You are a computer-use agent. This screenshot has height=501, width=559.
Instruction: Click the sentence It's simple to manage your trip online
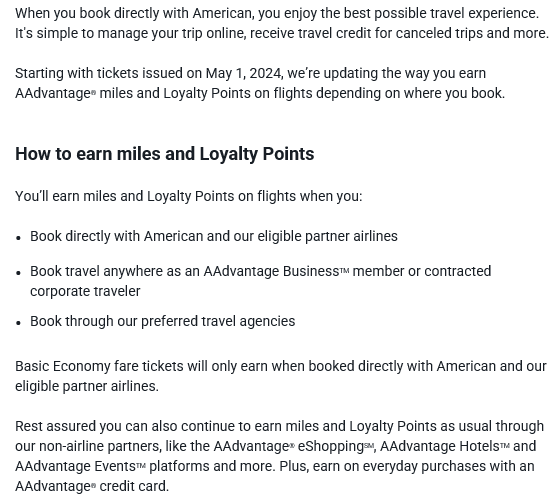click(x=282, y=34)
